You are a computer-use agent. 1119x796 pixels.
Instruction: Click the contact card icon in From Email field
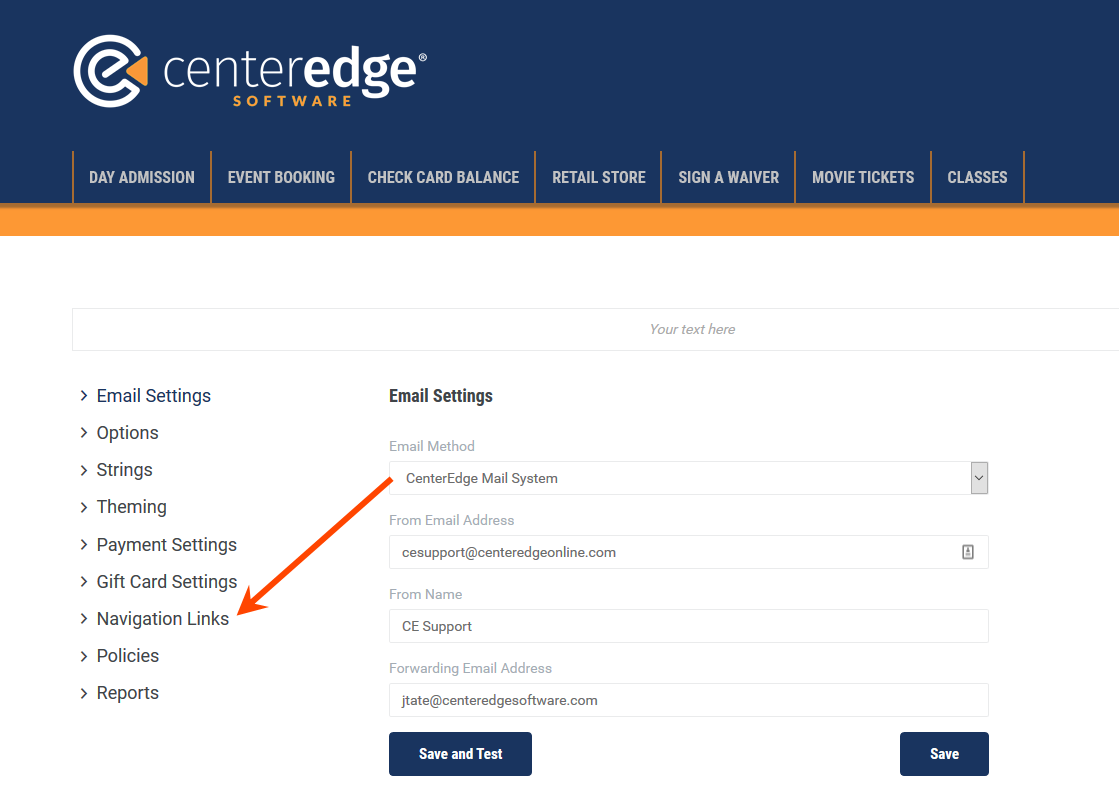tap(968, 552)
